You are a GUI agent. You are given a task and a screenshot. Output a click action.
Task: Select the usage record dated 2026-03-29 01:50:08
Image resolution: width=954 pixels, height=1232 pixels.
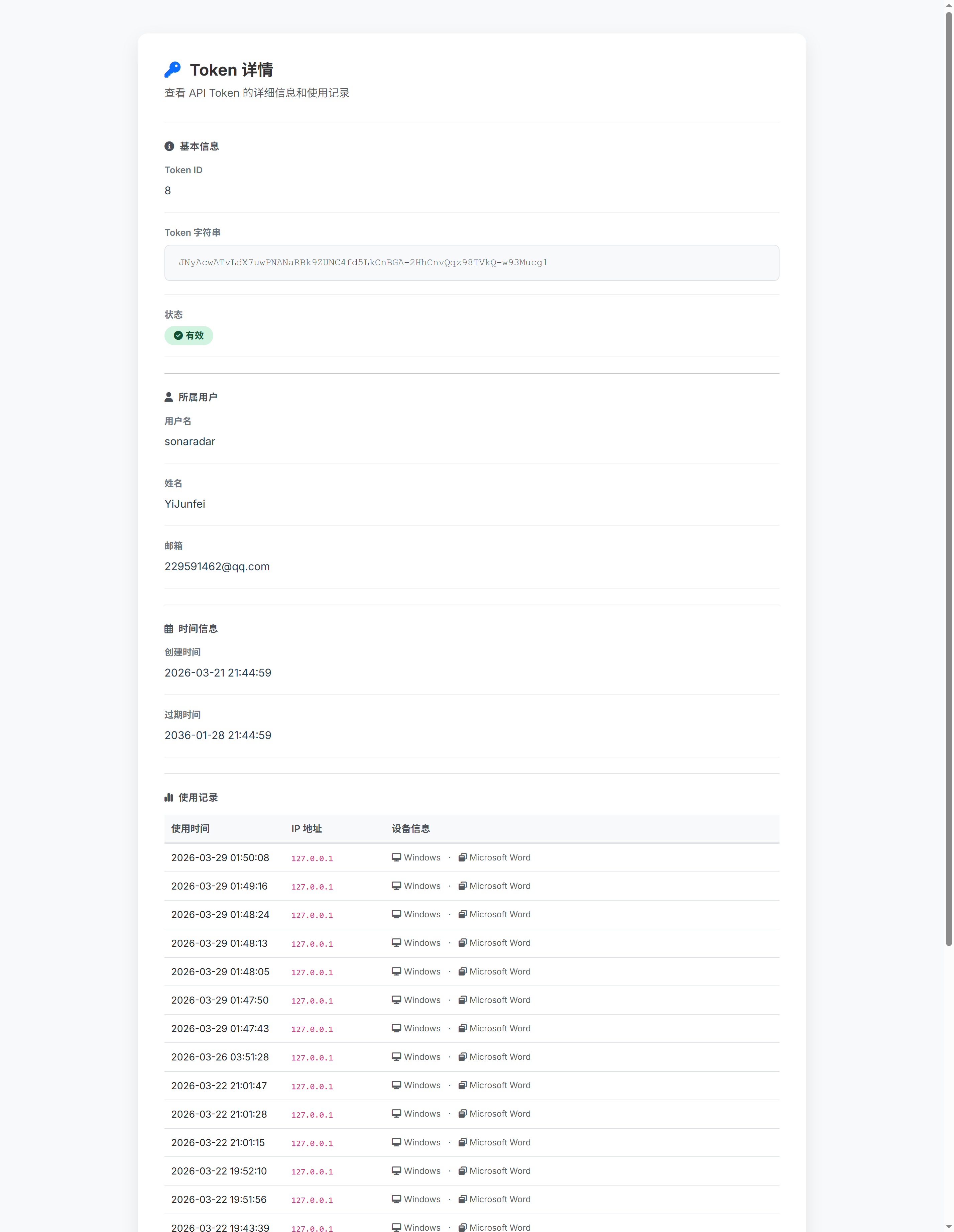coord(220,857)
